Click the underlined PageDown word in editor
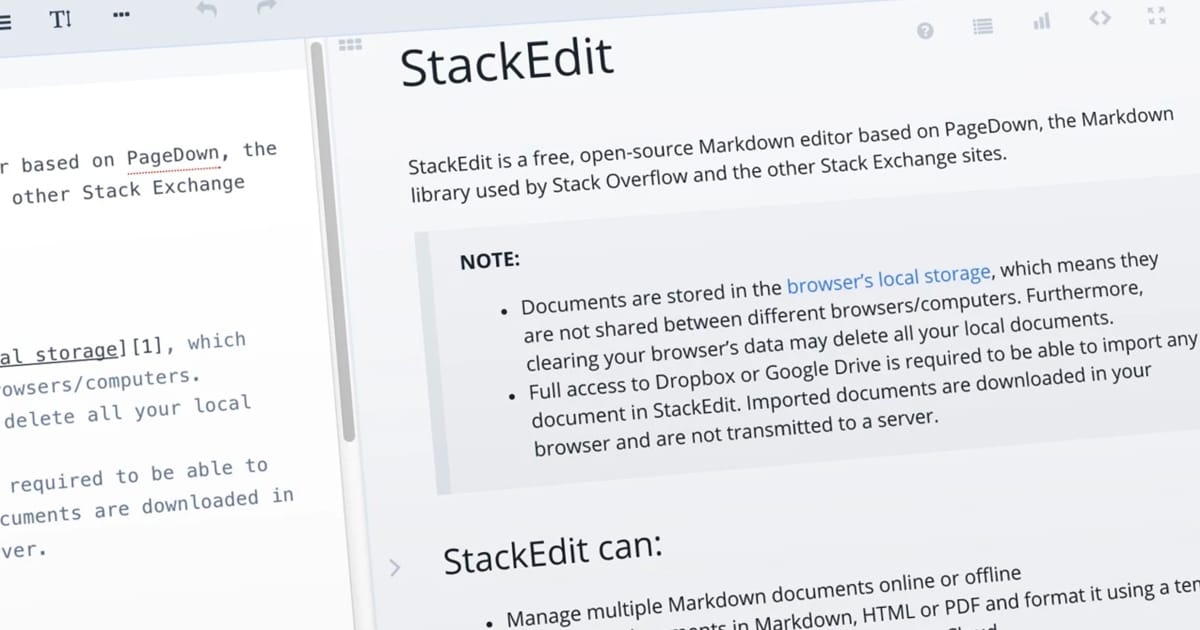The height and width of the screenshot is (630, 1200). (172, 158)
